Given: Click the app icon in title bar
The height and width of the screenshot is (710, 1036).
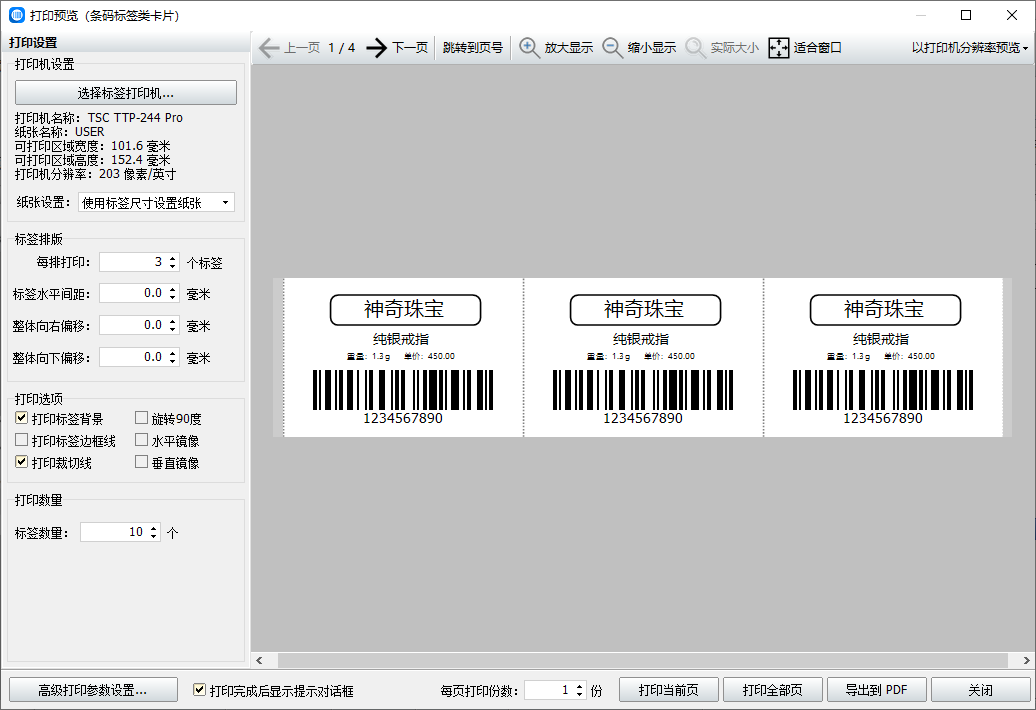Looking at the screenshot, I should coord(16,15).
